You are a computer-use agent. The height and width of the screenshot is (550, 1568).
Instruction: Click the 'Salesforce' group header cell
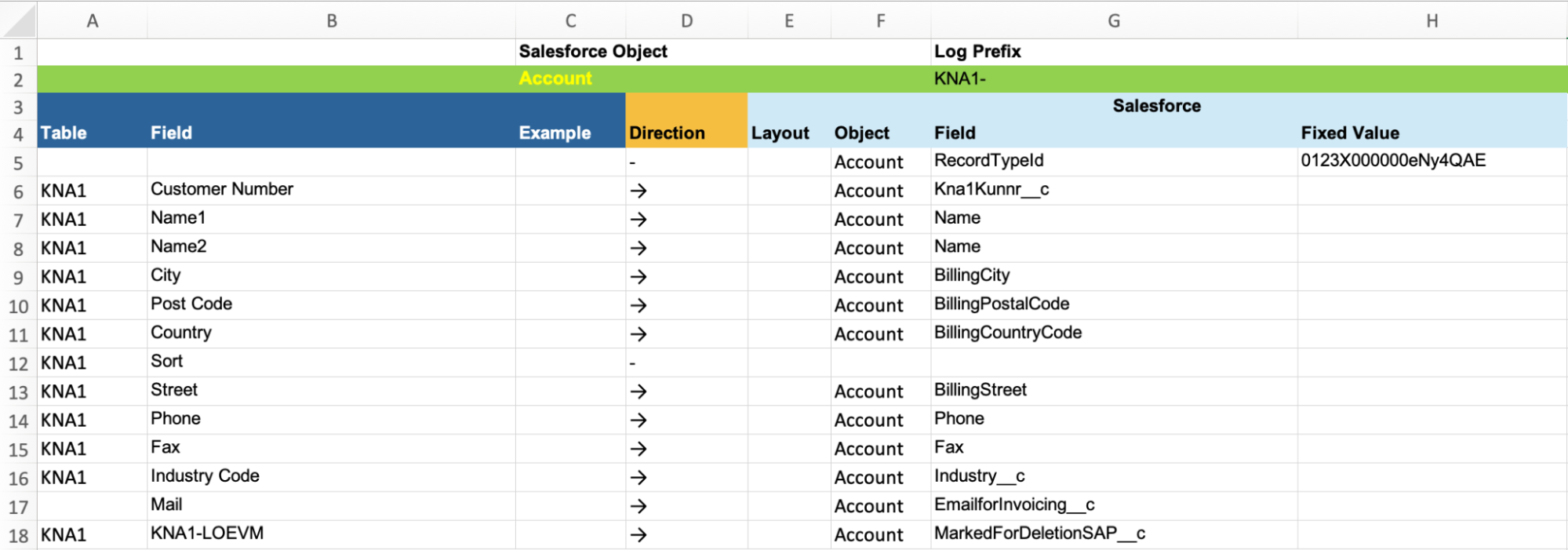(1157, 106)
